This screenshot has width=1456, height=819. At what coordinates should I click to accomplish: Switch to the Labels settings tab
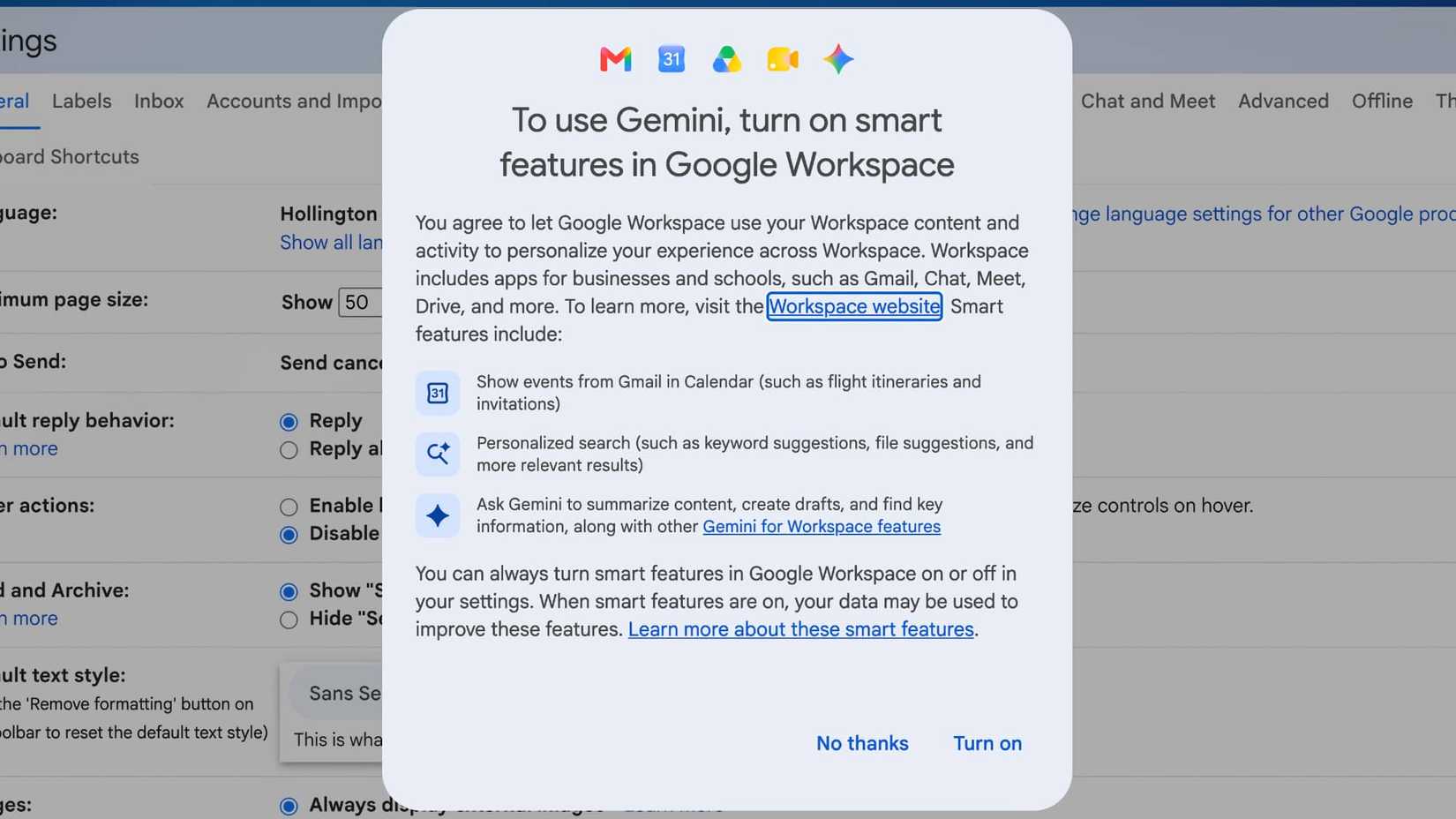[x=82, y=101]
